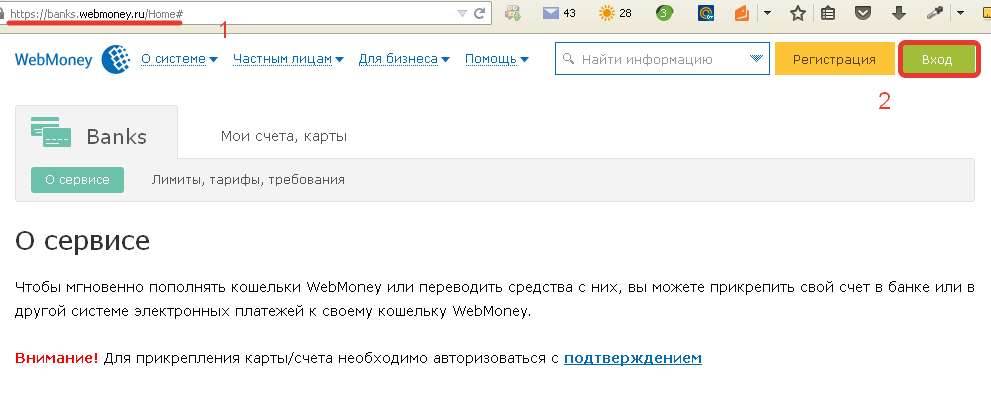Expand the arrow next to wallet icon
Screen dimensions: 991x398
[x=767, y=13]
